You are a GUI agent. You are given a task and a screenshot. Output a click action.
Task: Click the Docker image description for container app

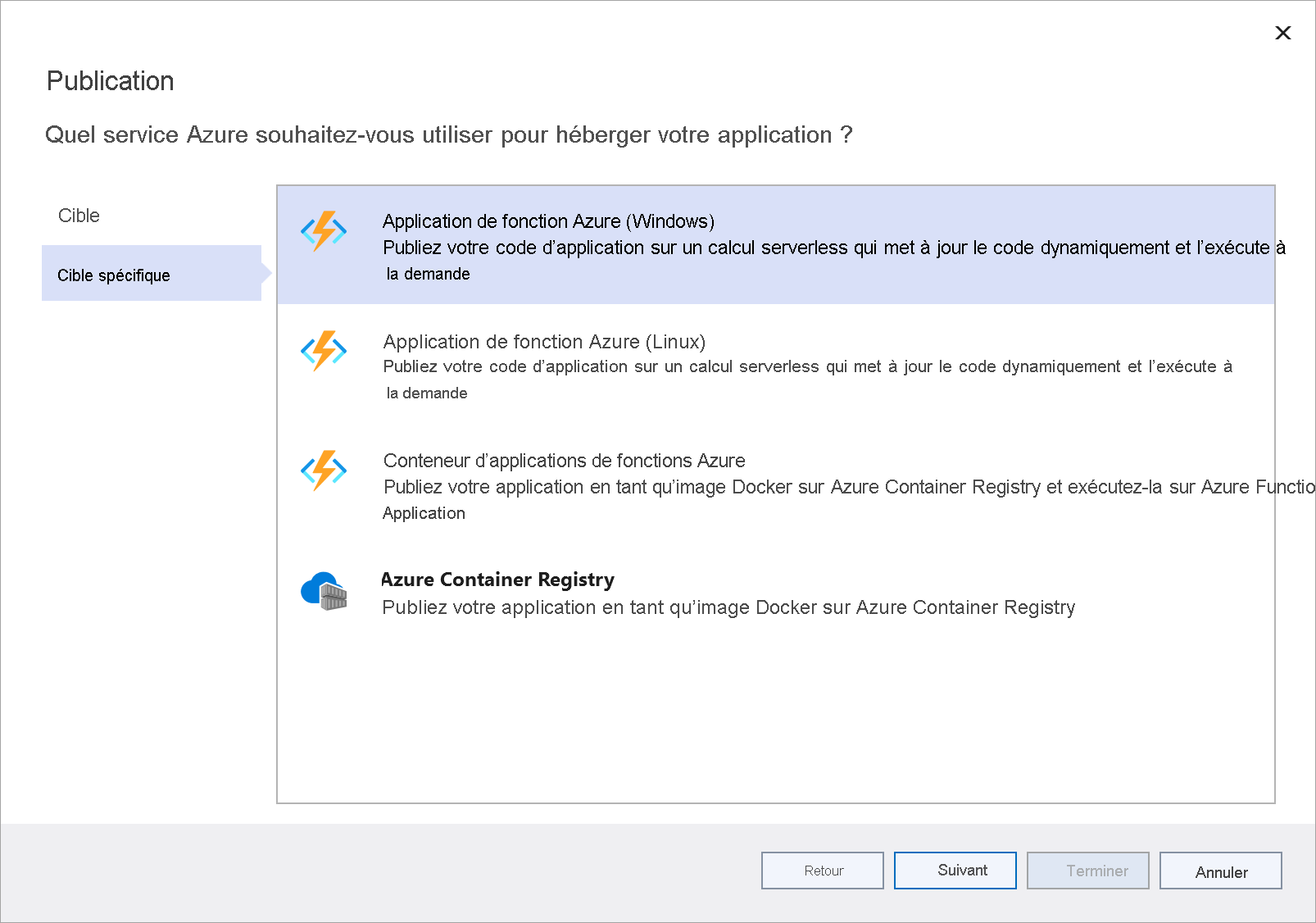[848, 499]
